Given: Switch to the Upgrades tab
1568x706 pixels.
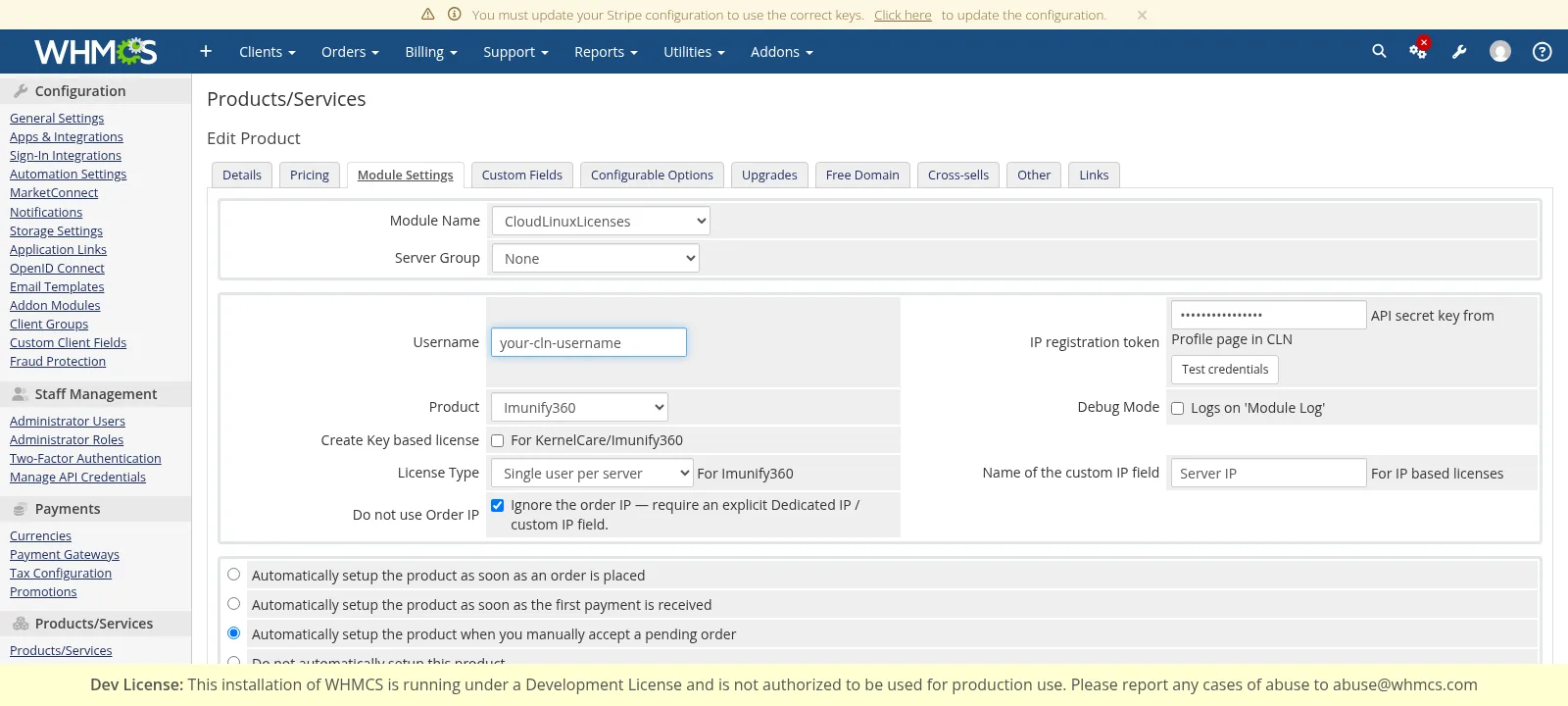Looking at the screenshot, I should (769, 175).
